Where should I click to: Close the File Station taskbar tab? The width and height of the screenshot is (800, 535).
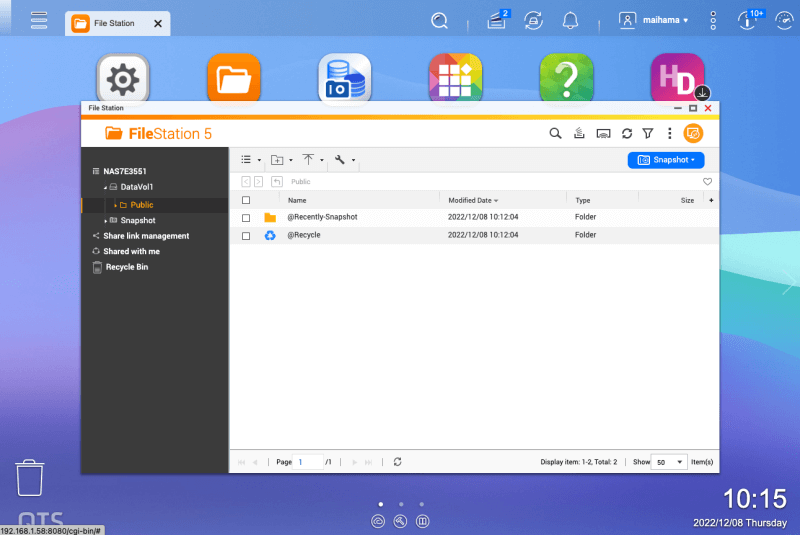158,23
